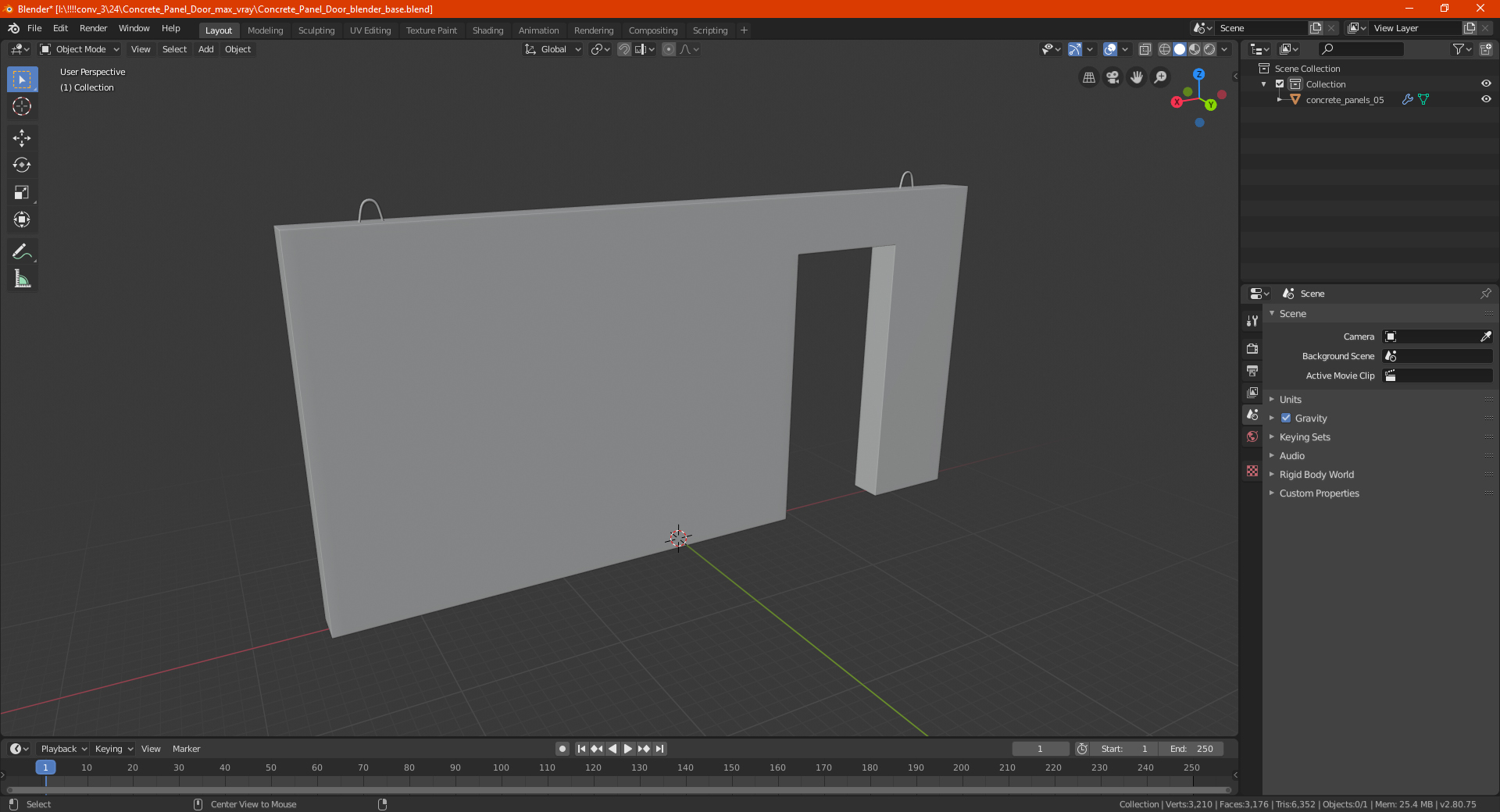Switch to the Shading workspace tab

pyautogui.click(x=487, y=30)
